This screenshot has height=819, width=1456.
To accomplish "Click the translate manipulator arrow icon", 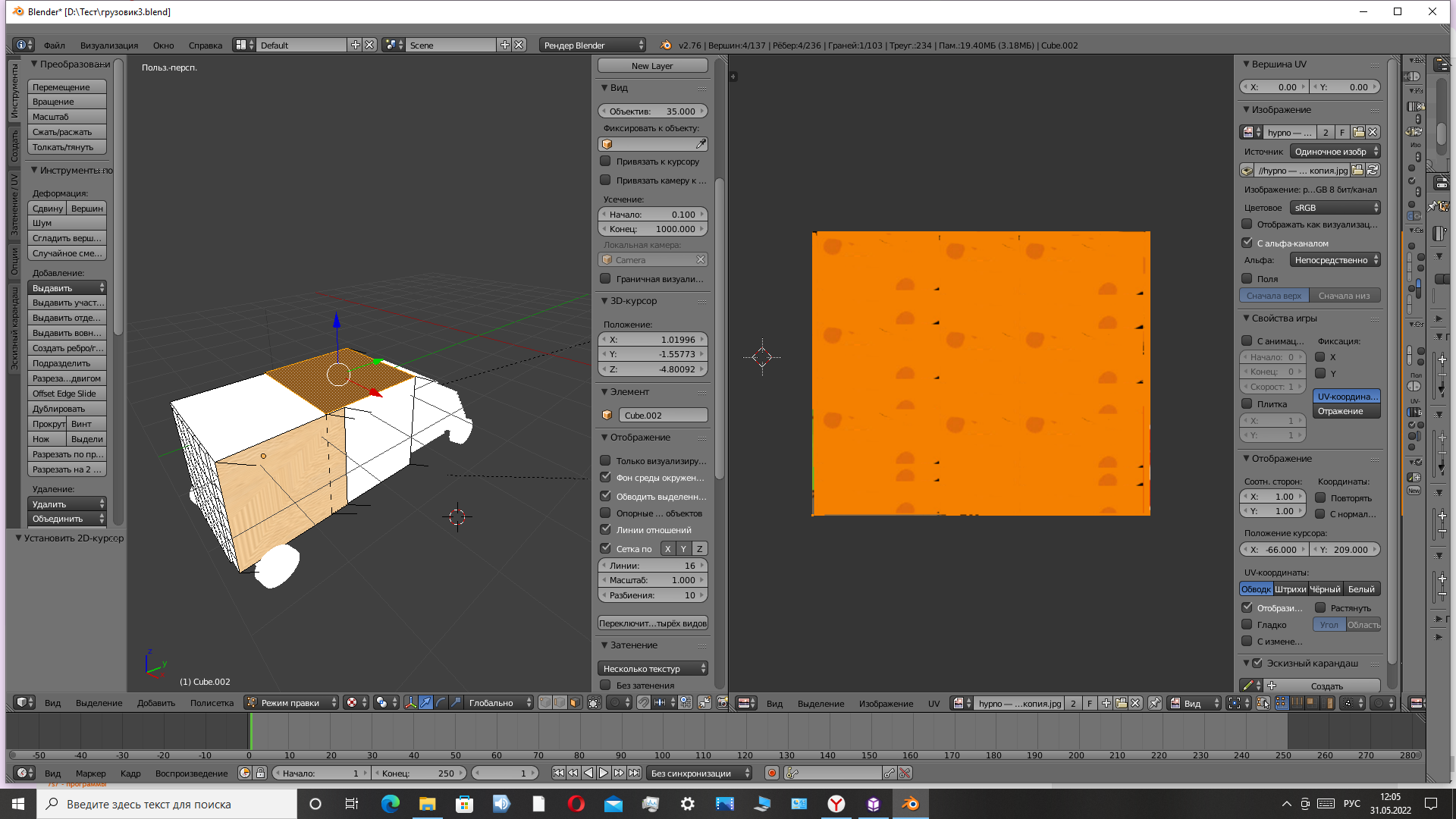I will click(426, 703).
